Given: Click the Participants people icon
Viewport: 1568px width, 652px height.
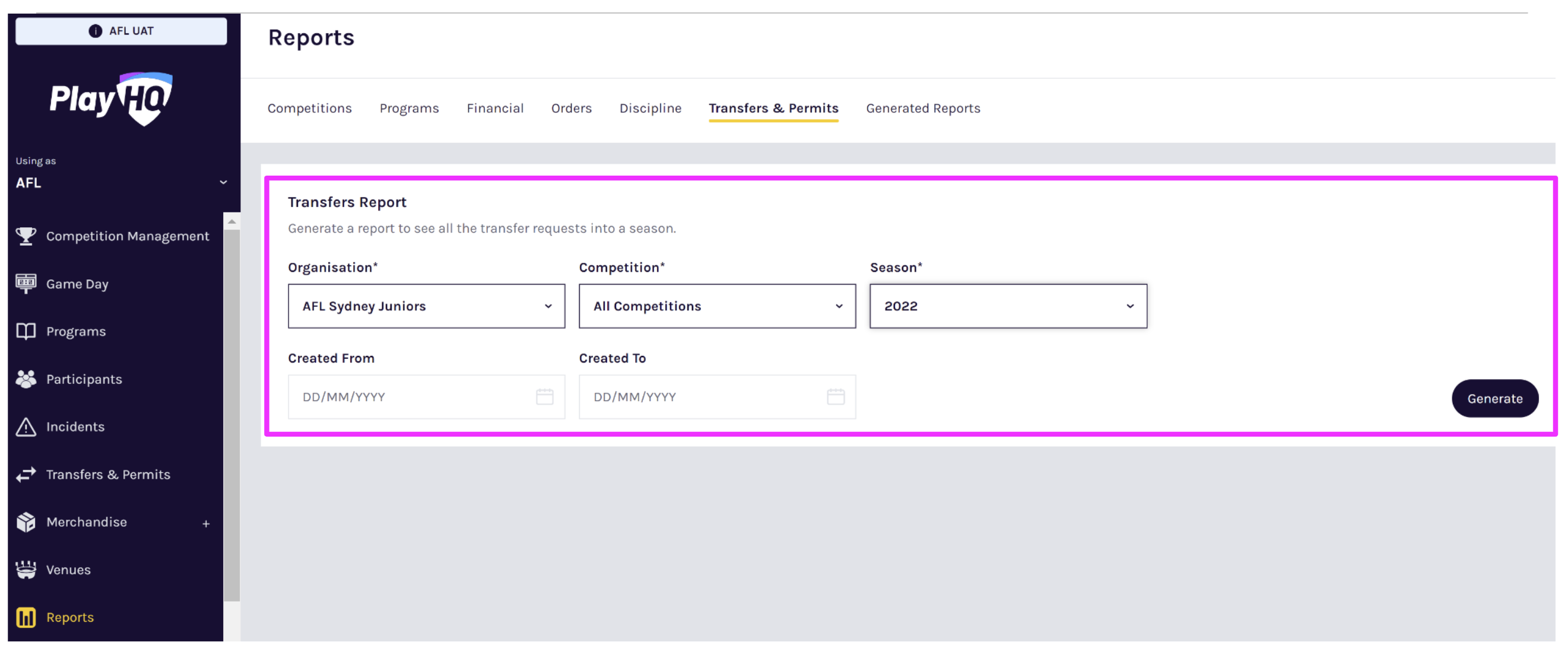Looking at the screenshot, I should pyautogui.click(x=26, y=379).
